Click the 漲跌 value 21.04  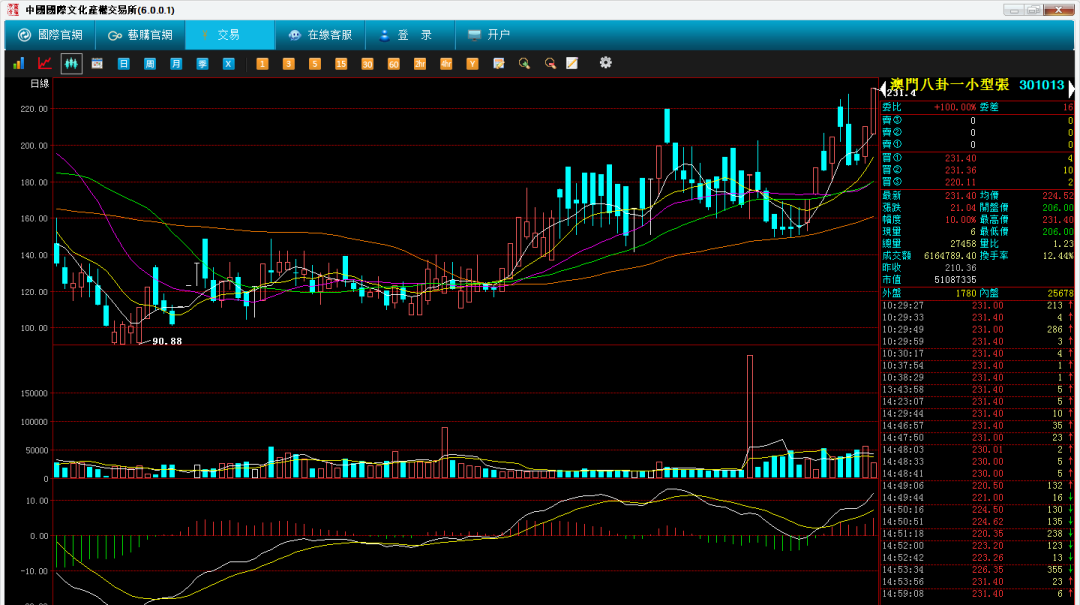pos(963,207)
